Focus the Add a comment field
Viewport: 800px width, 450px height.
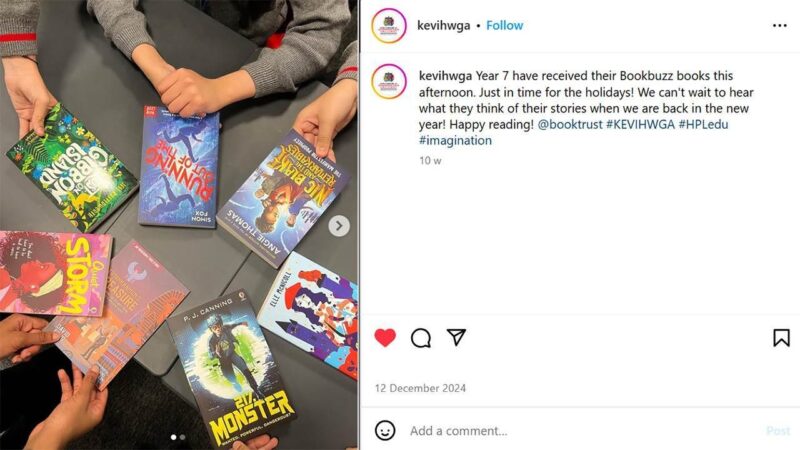pyautogui.click(x=582, y=431)
